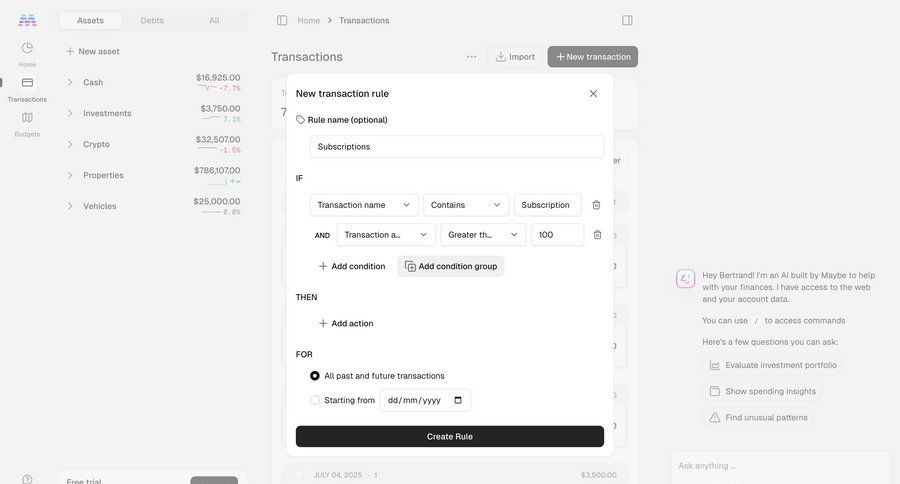Delete the Transaction amount condition
The height and width of the screenshot is (484, 900).
[x=598, y=235]
